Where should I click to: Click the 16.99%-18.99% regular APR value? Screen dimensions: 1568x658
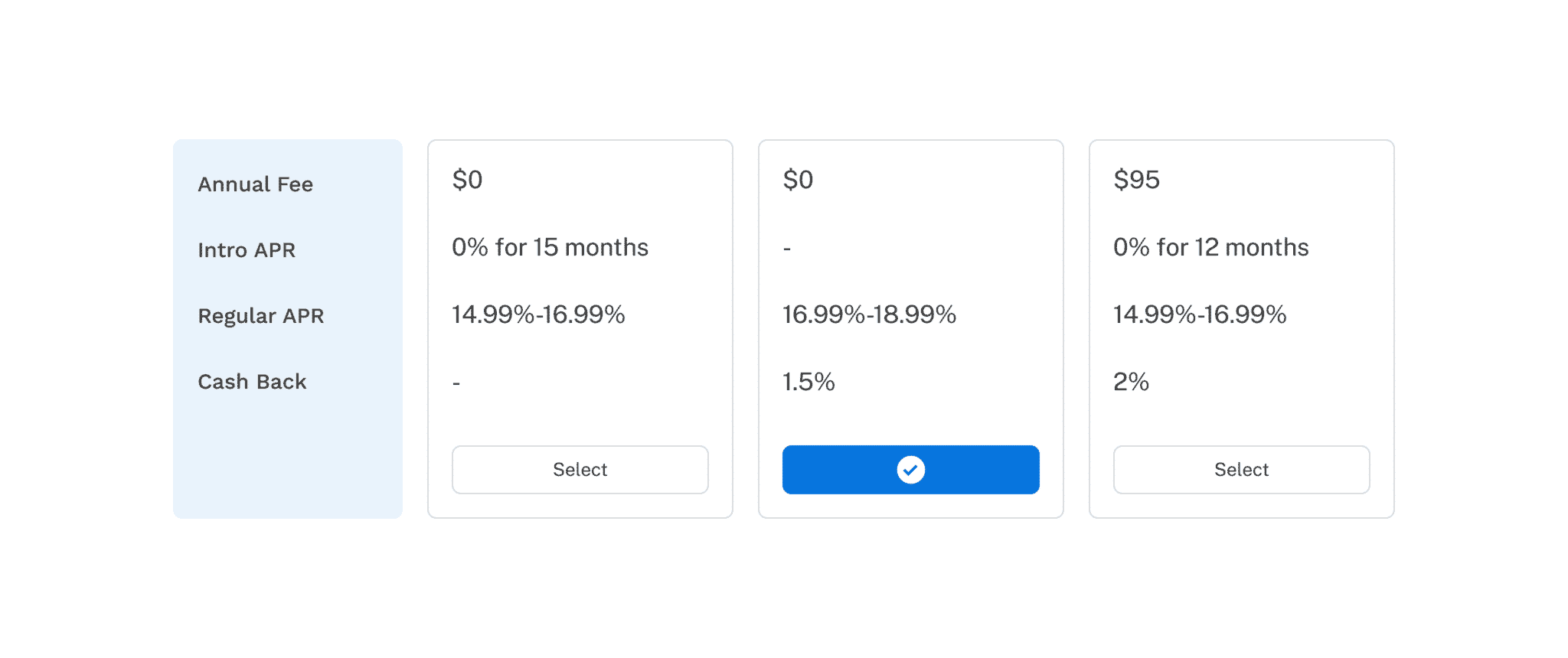point(869,314)
